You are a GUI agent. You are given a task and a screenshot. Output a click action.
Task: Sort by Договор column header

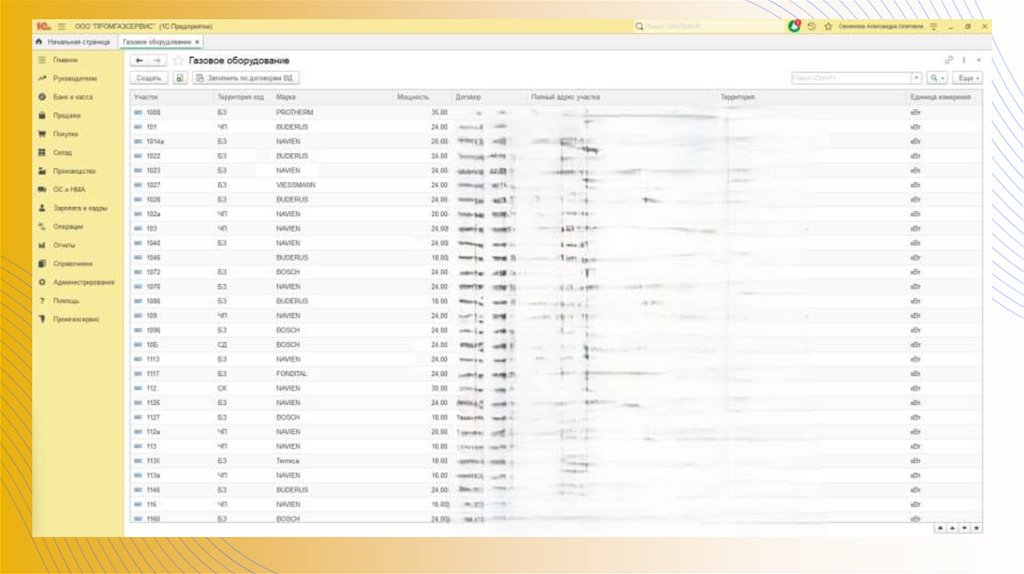coord(468,97)
